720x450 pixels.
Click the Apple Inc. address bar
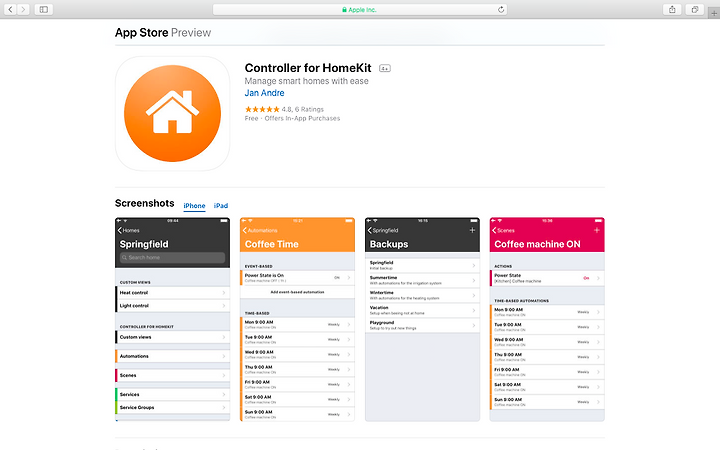click(360, 9)
